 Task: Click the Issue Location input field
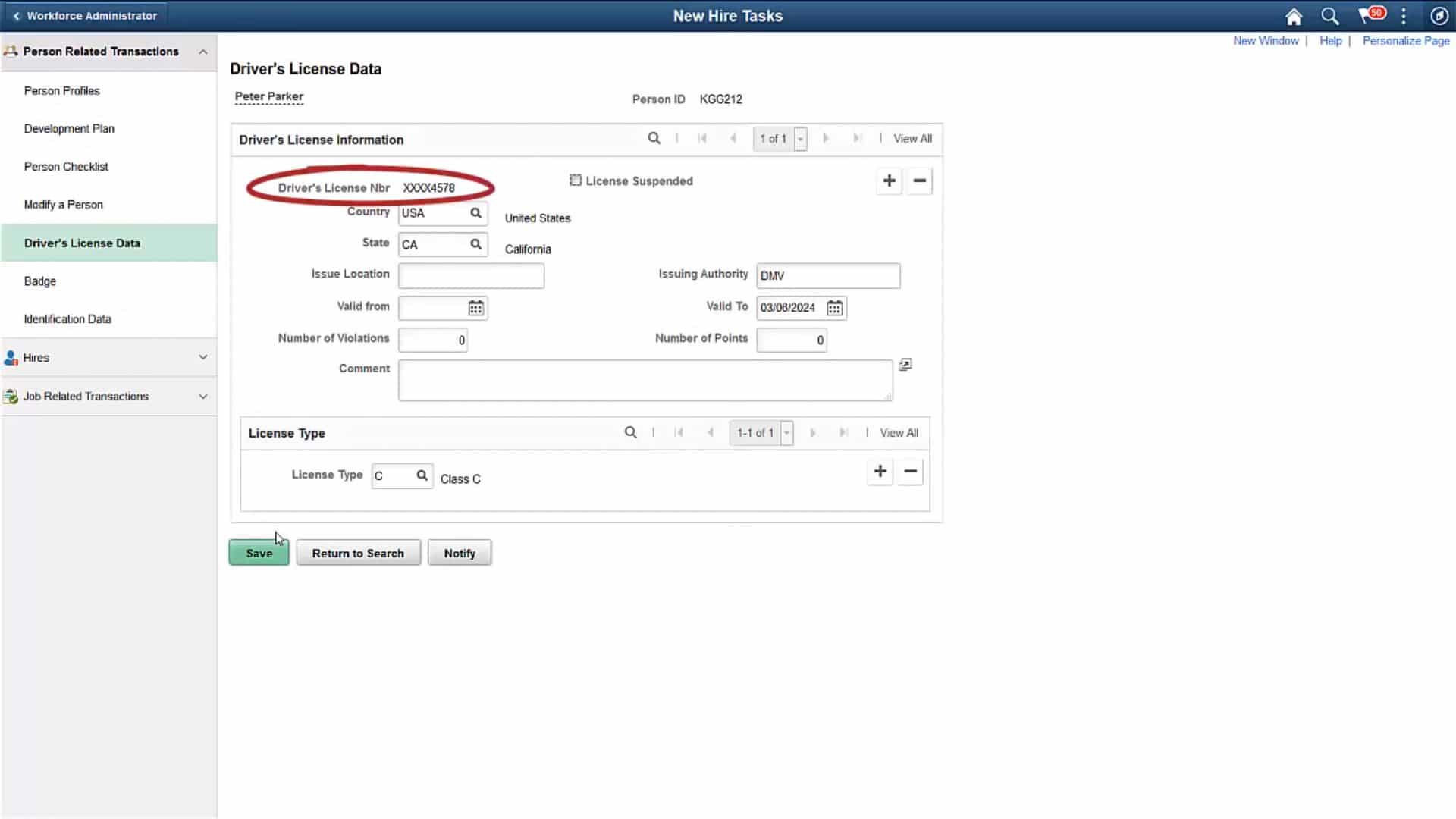[471, 276]
